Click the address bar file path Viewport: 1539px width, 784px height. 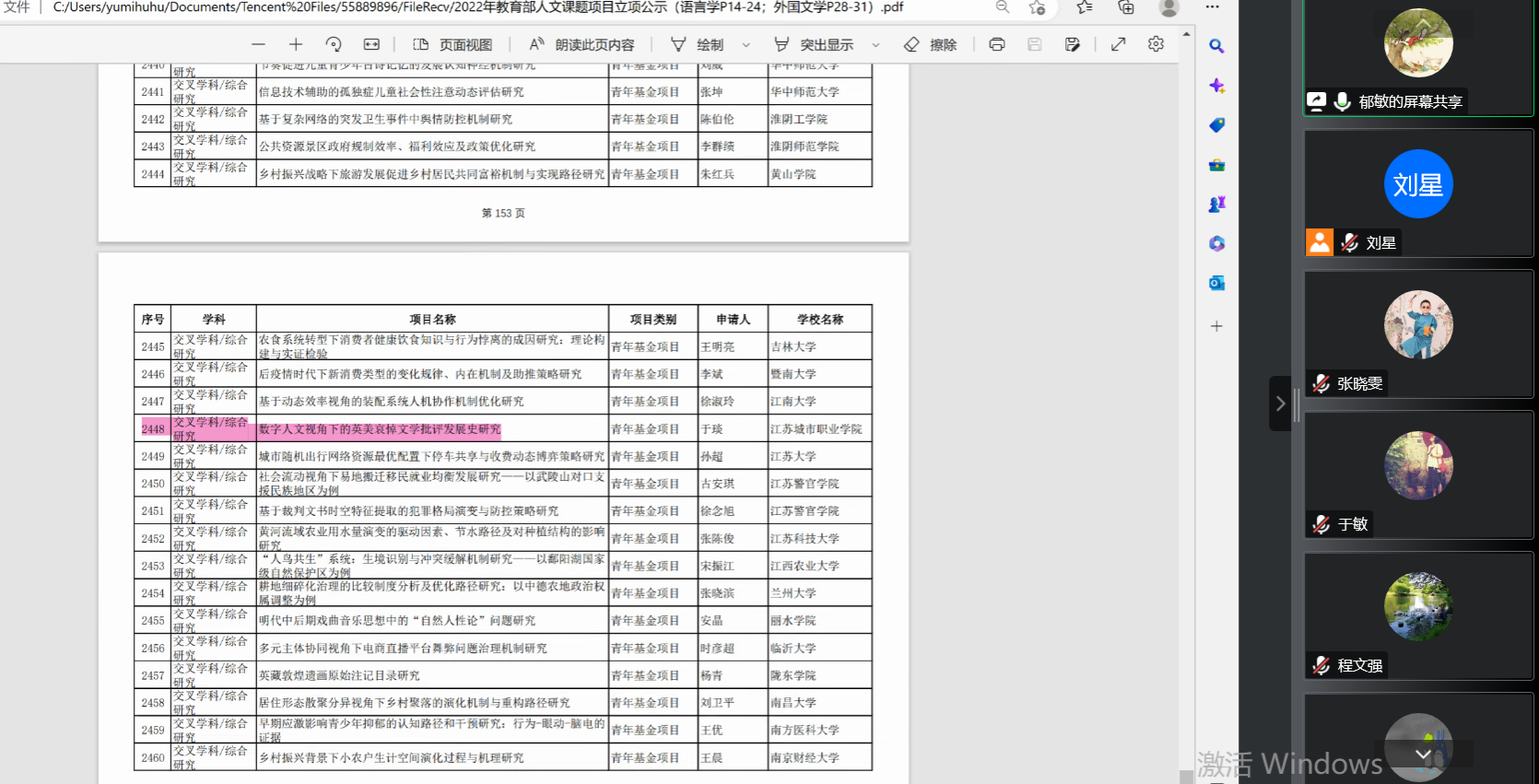(x=478, y=7)
